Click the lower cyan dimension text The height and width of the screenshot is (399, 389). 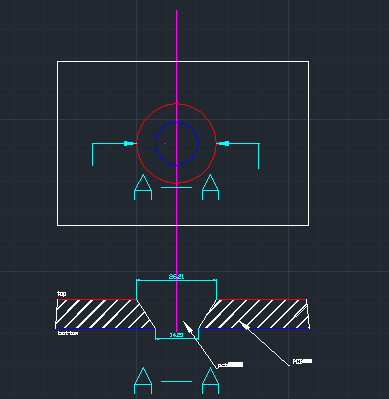tap(176, 335)
